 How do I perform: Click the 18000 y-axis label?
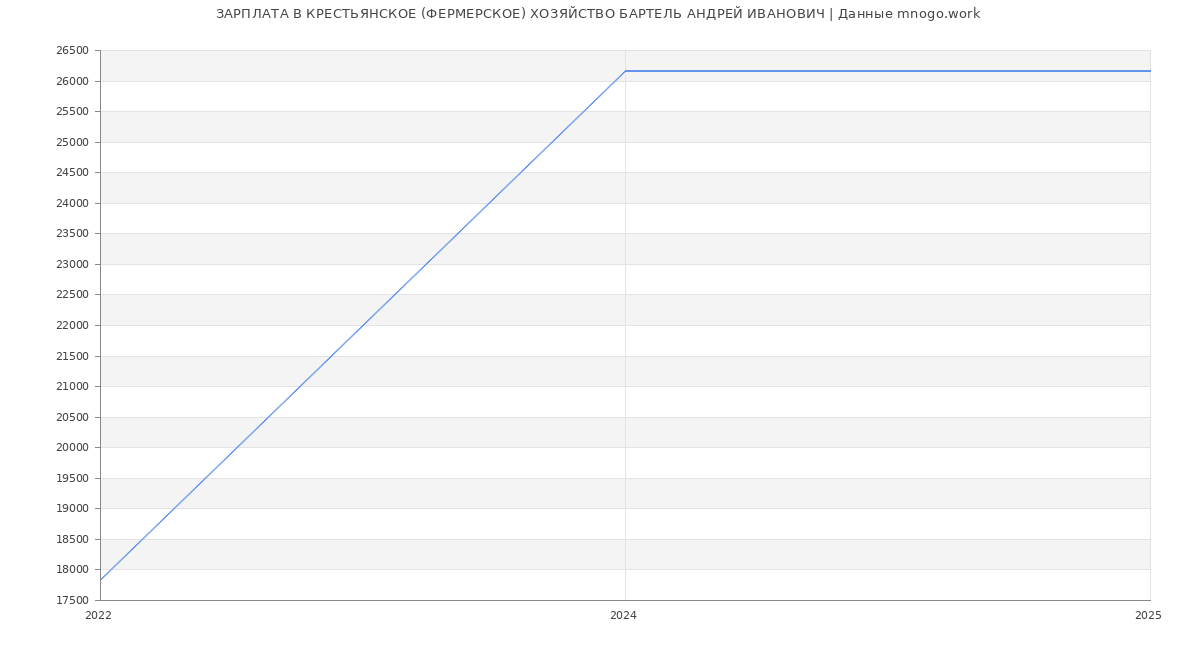tap(72, 569)
